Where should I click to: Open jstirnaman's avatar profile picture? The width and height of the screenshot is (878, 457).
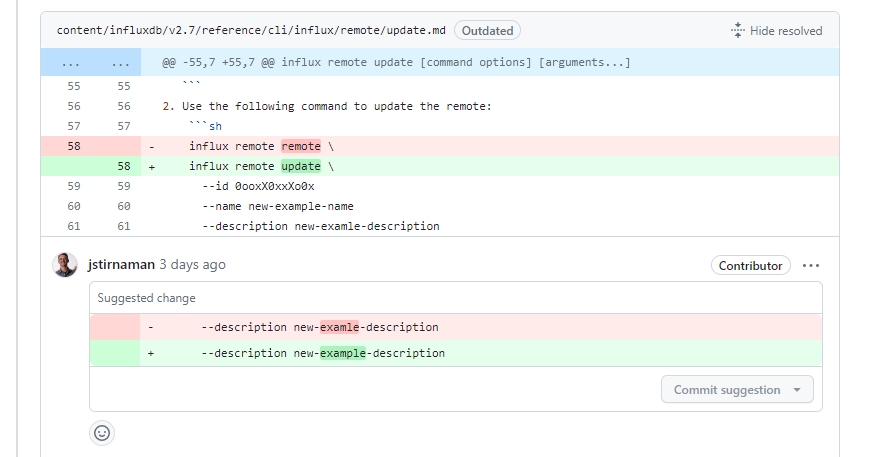(65, 264)
